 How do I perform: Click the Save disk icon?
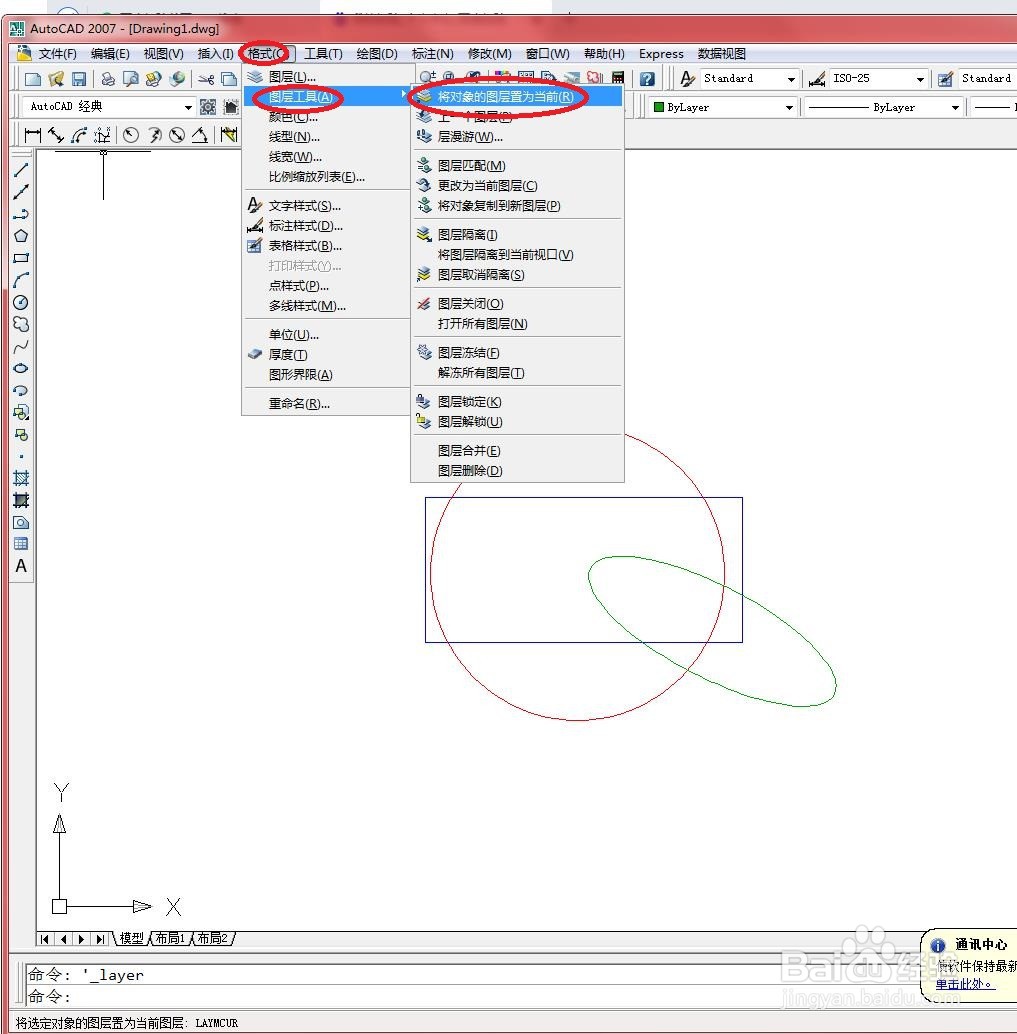point(79,79)
